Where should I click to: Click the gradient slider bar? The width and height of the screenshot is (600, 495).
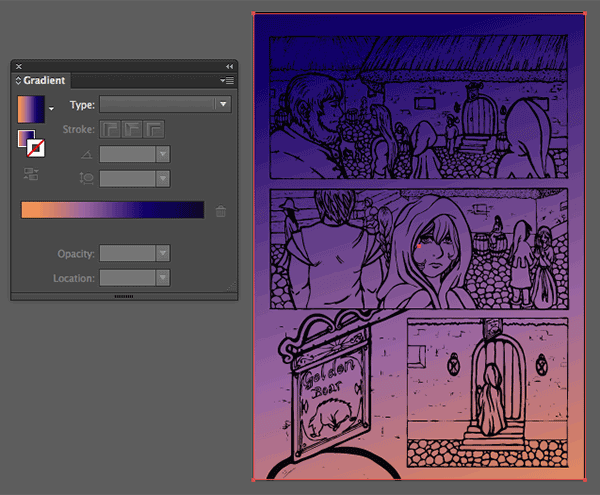click(112, 210)
